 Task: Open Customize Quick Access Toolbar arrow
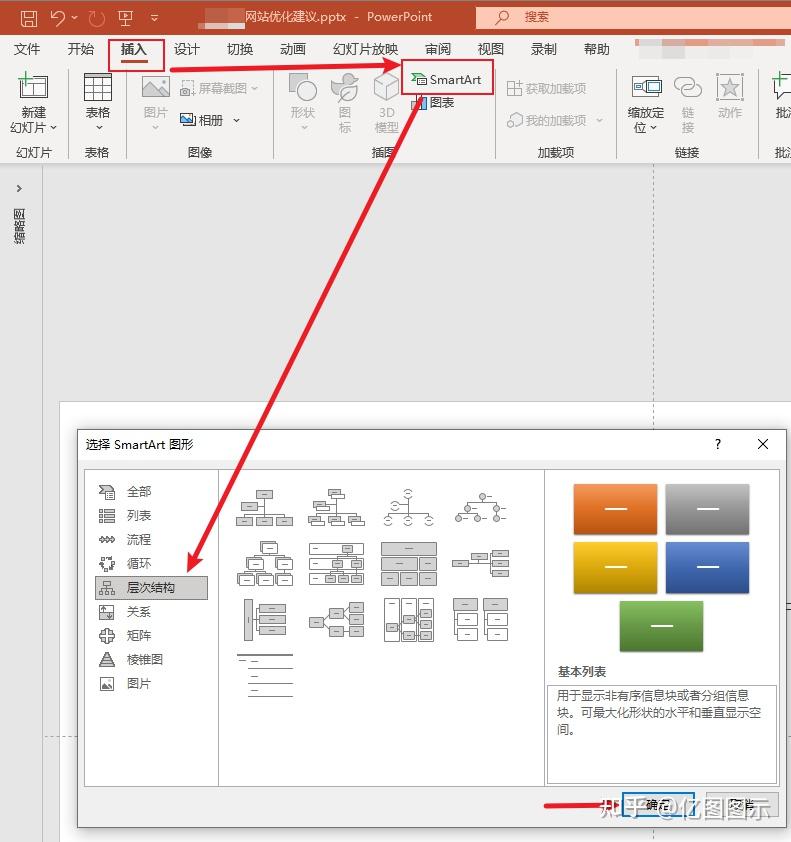[155, 18]
